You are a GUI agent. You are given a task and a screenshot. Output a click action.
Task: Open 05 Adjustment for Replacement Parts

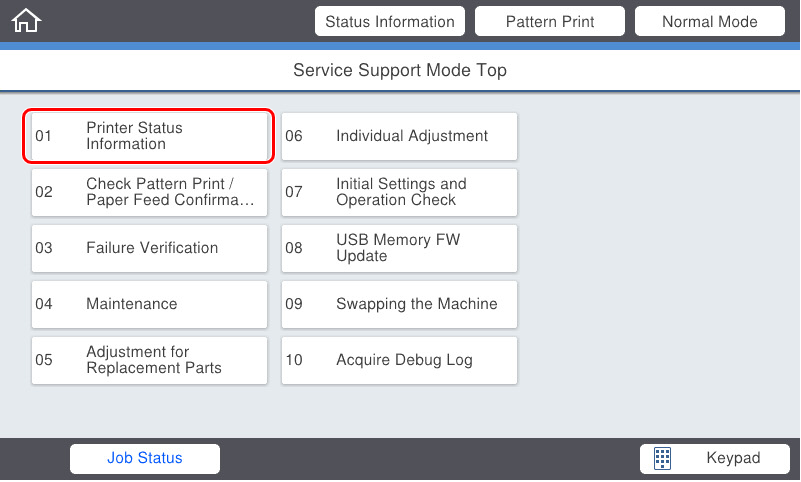(149, 360)
